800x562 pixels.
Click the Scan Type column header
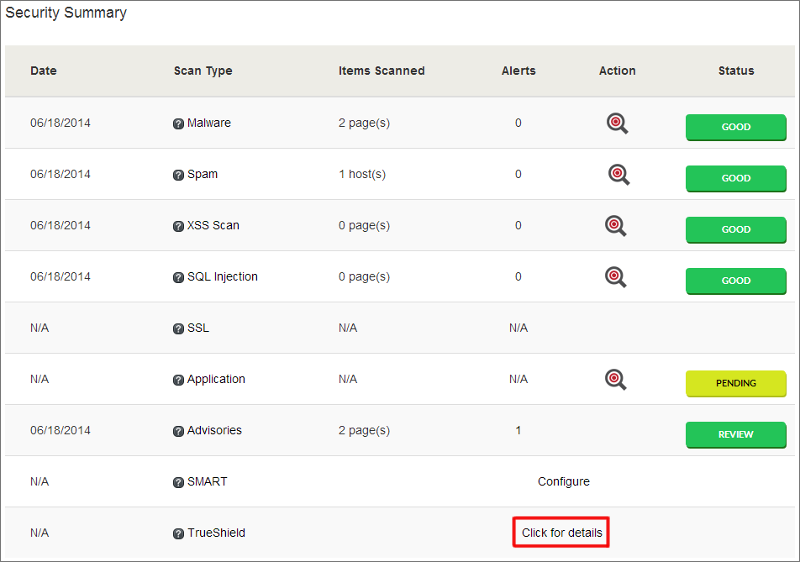coord(202,71)
